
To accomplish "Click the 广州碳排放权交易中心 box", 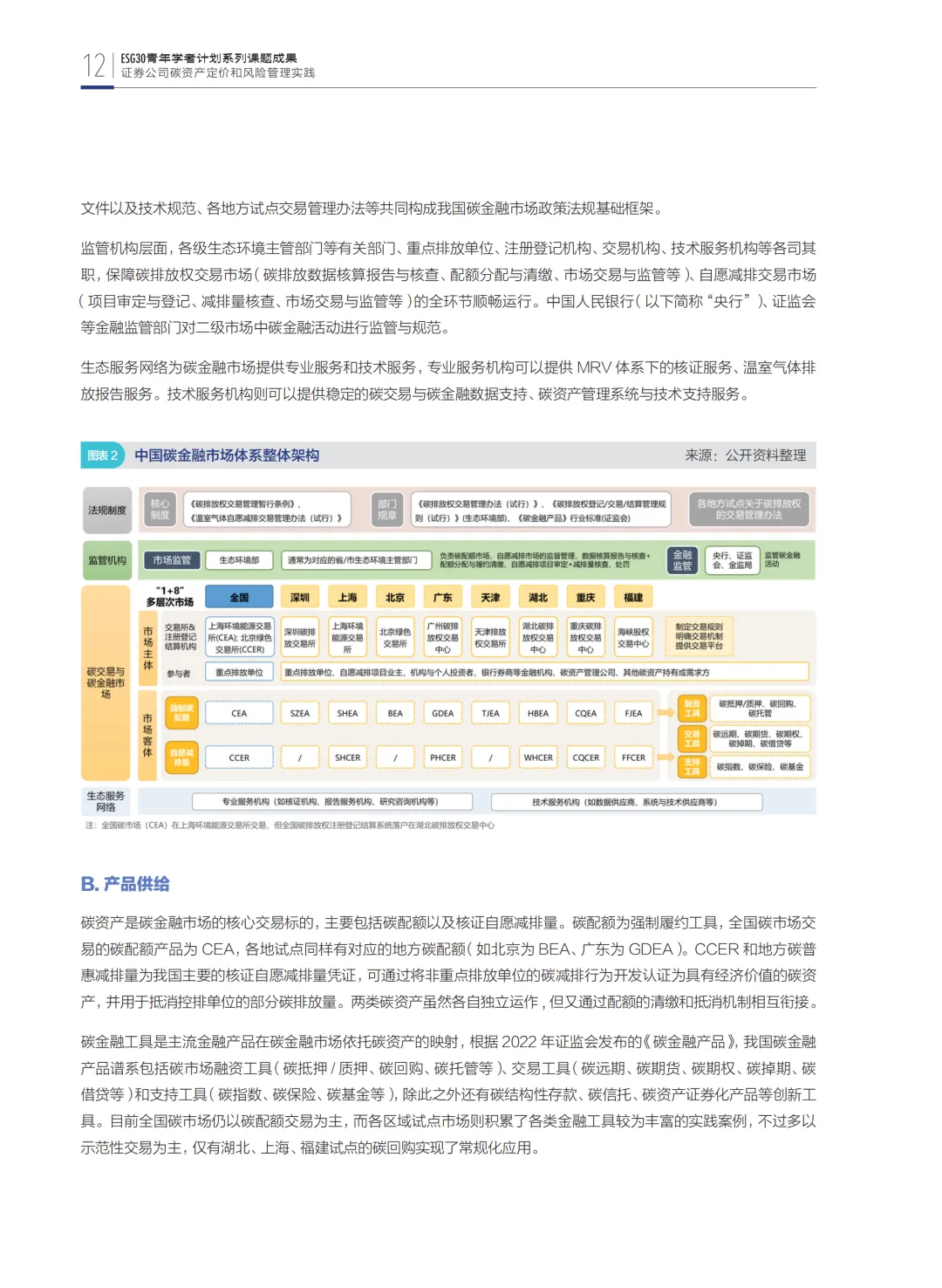I will point(443,638).
